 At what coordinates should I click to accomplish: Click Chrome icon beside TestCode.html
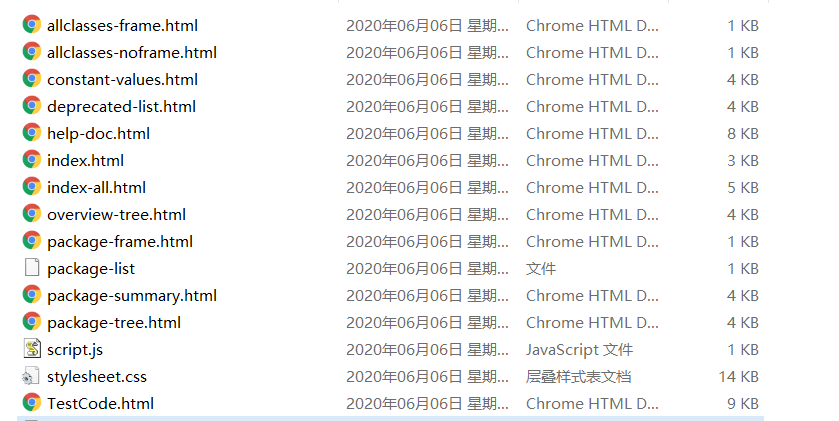[32, 403]
